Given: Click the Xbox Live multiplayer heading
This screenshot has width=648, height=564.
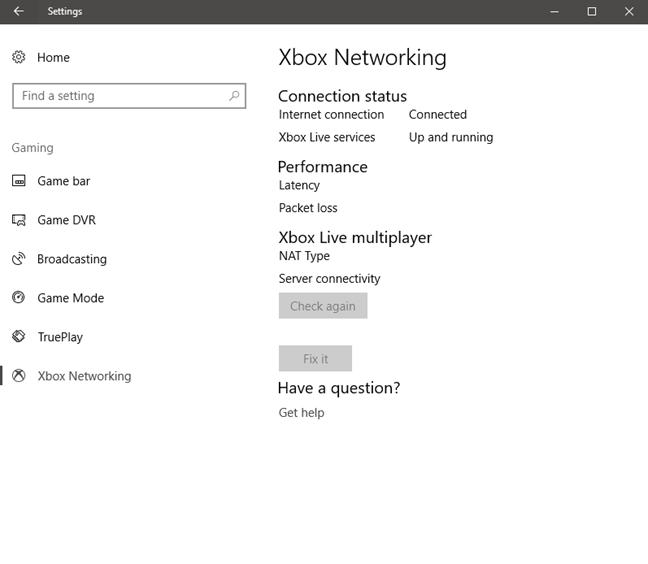Looking at the screenshot, I should [355, 238].
